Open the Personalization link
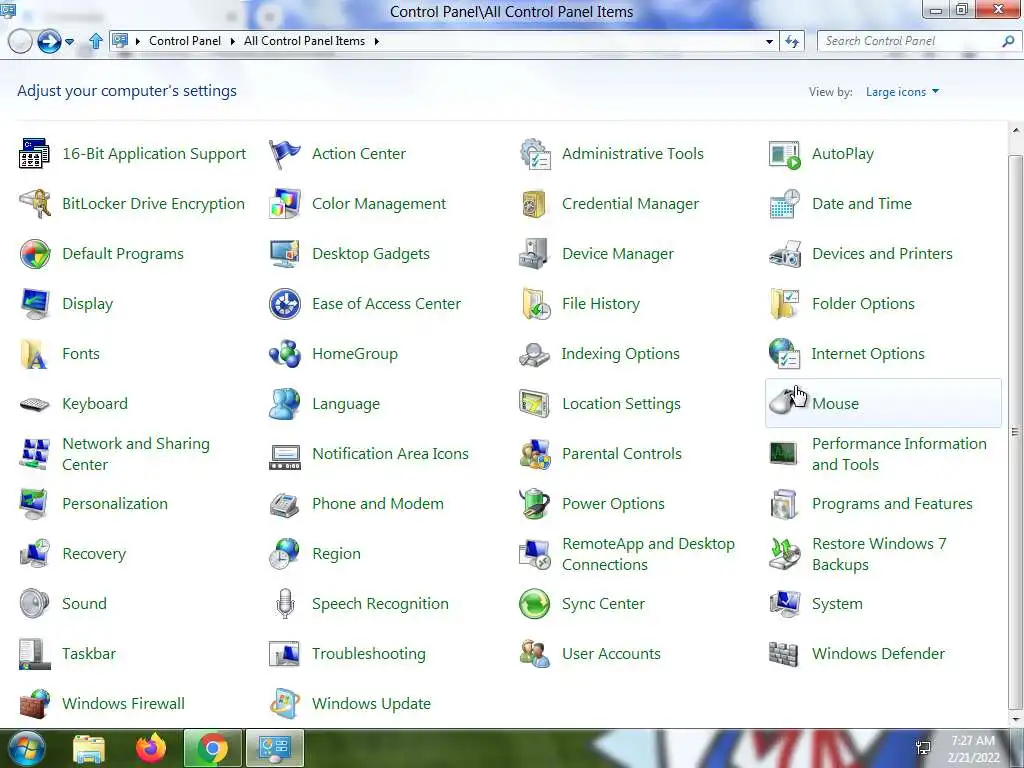This screenshot has width=1024, height=768. click(115, 504)
